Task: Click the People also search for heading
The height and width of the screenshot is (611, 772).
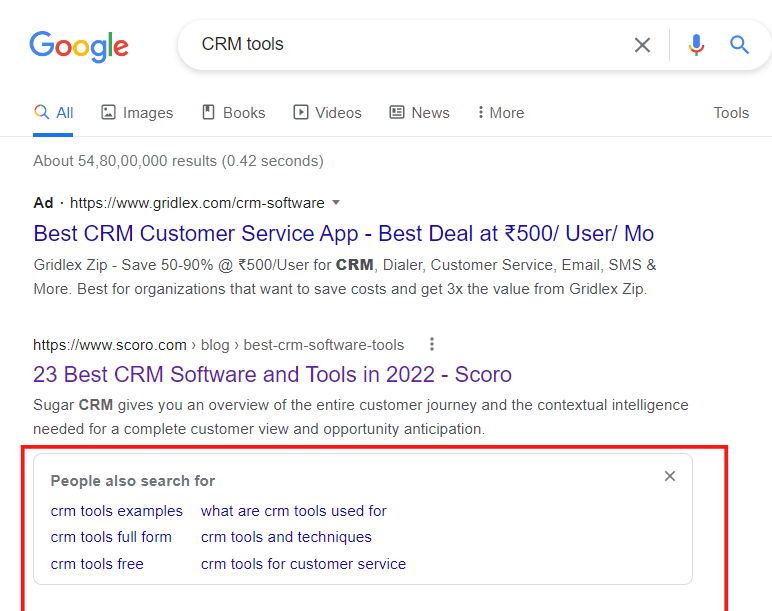Action: pos(133,481)
